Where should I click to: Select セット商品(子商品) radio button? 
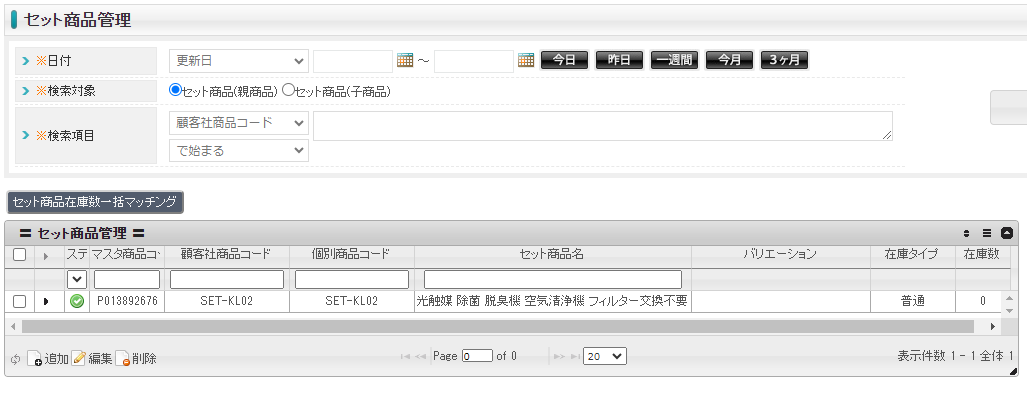[x=288, y=90]
